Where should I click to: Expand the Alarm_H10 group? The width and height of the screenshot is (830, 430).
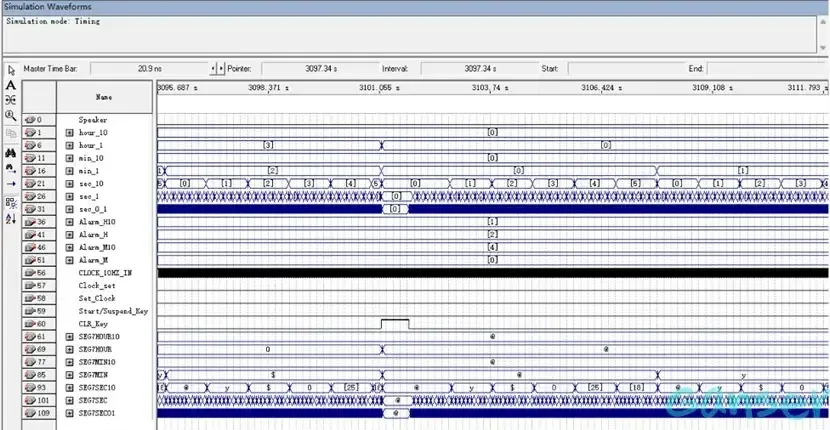pyautogui.click(x=70, y=222)
